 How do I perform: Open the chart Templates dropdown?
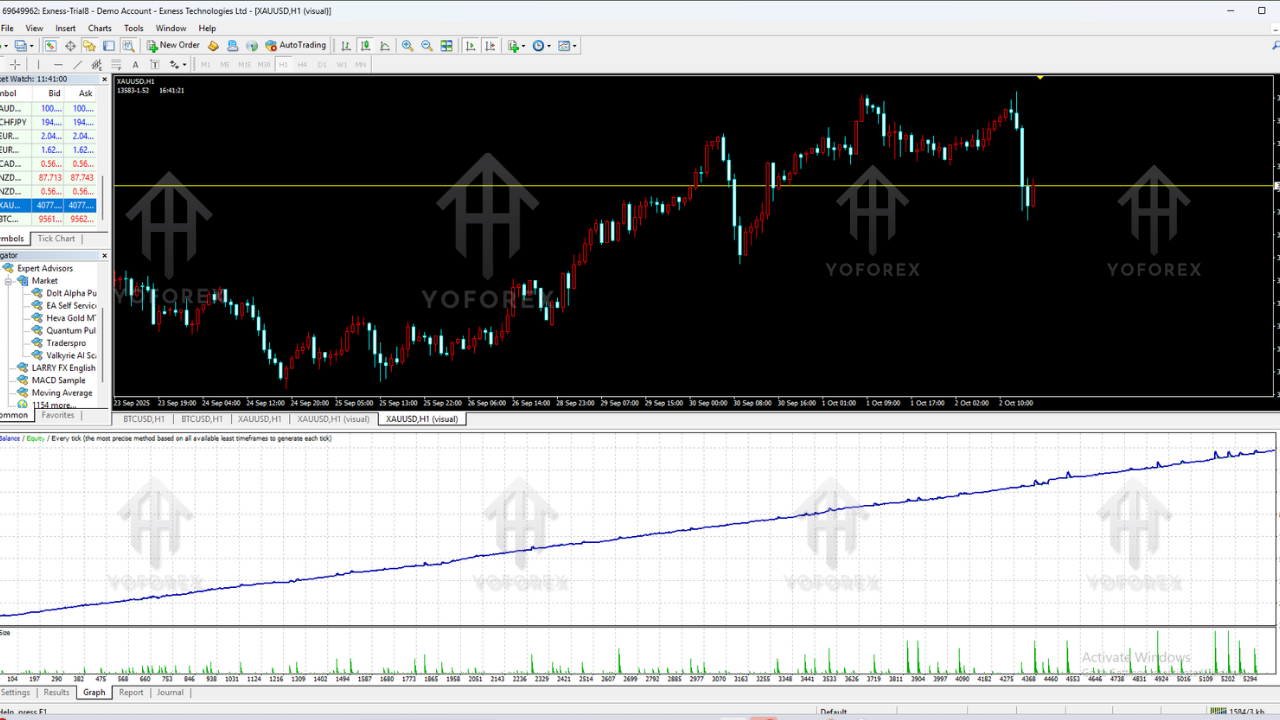point(567,46)
